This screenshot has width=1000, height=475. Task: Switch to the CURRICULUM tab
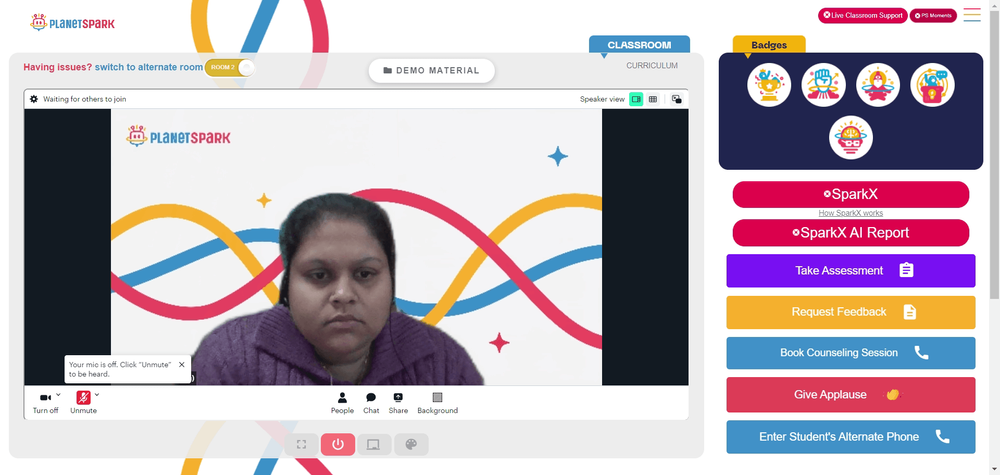[652, 66]
